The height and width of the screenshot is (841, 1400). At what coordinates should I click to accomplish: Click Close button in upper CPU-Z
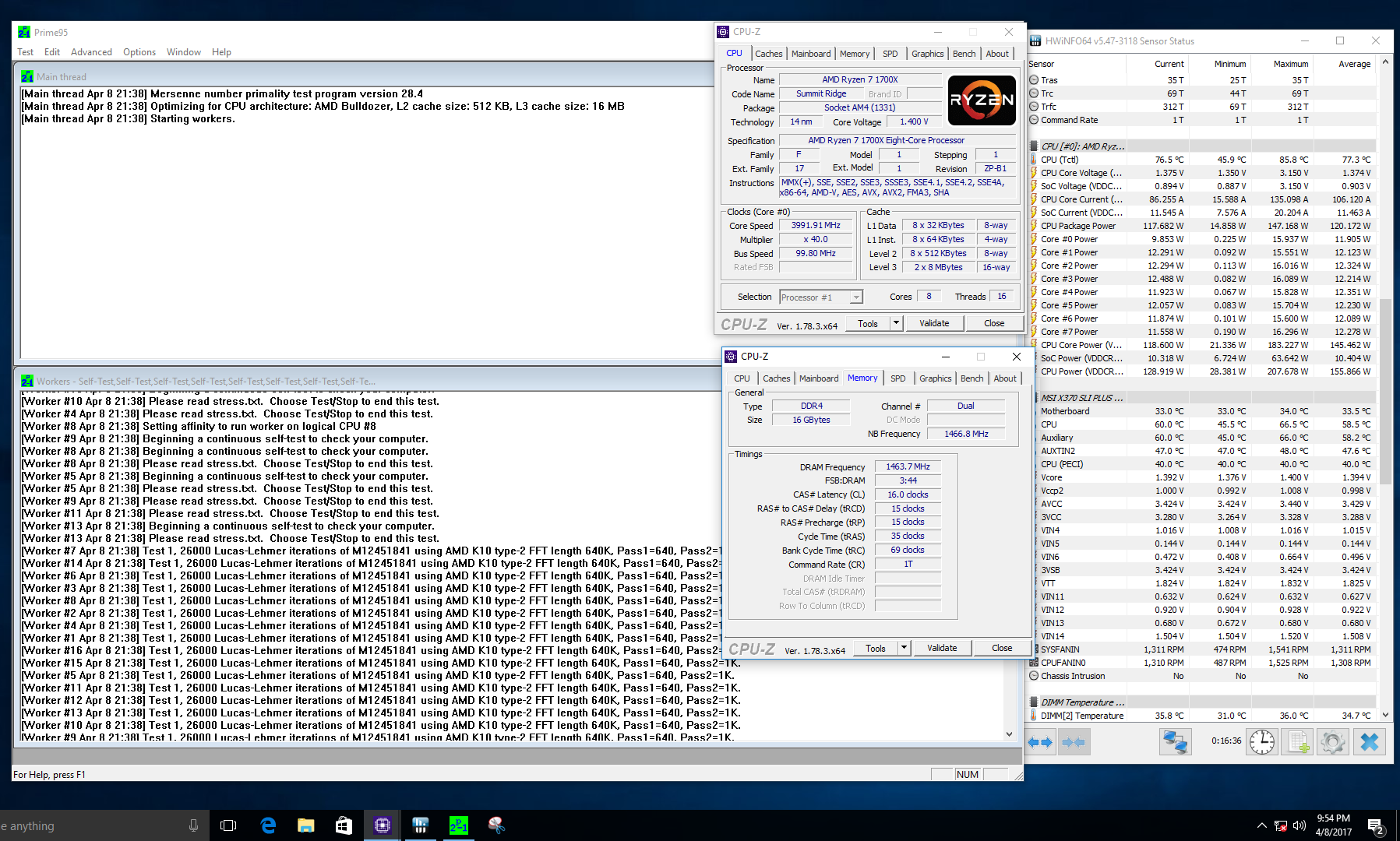(993, 323)
